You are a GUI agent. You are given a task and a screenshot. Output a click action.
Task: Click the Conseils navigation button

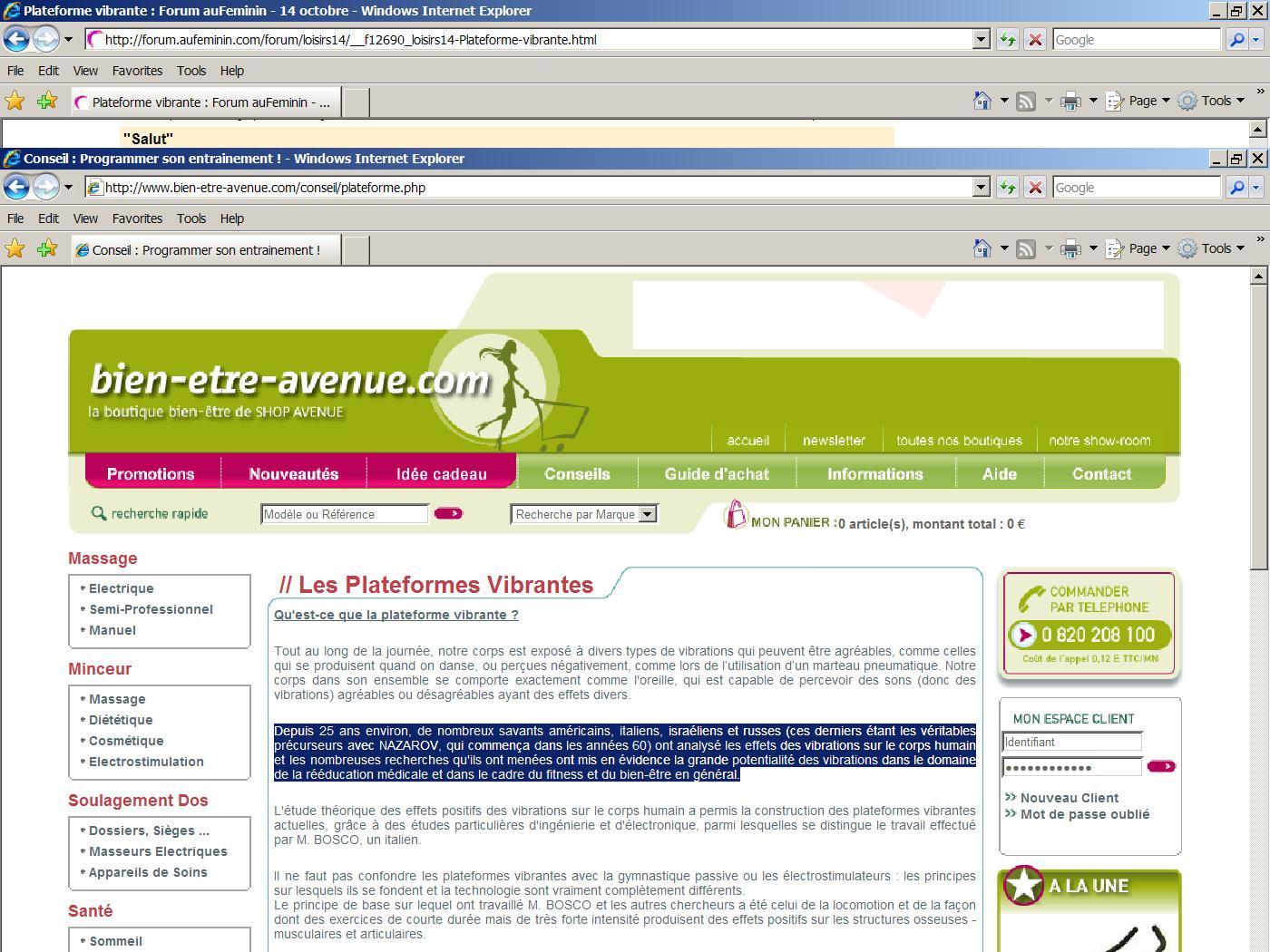pyautogui.click(x=577, y=473)
